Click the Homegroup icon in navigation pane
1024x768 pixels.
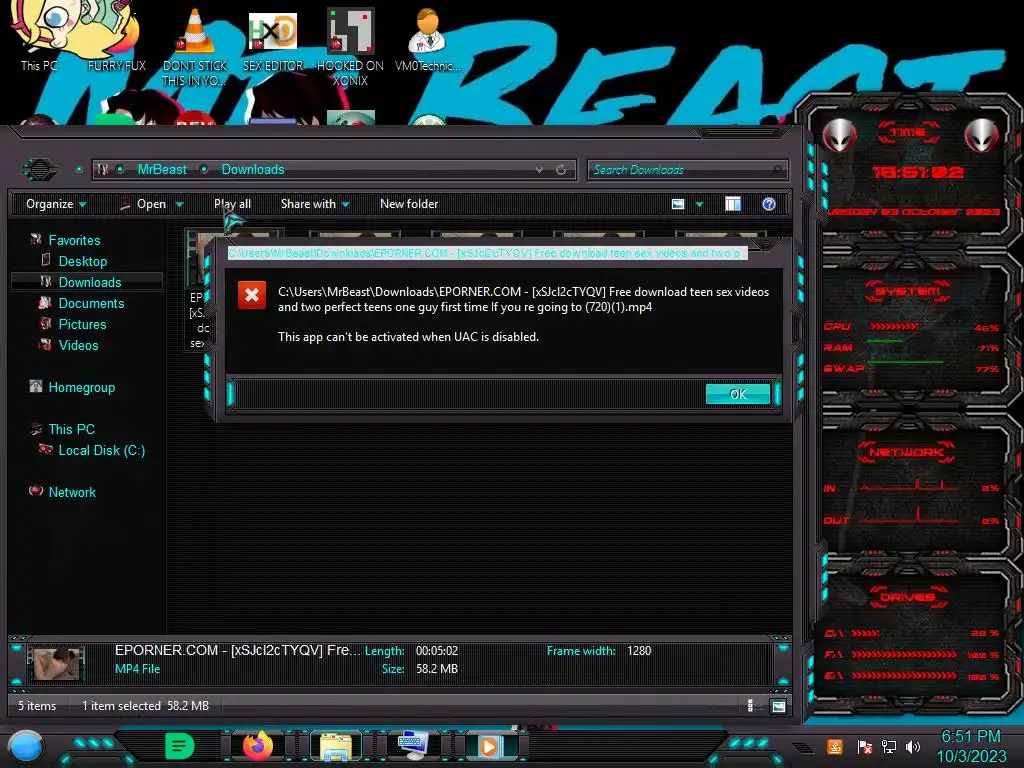(x=36, y=386)
